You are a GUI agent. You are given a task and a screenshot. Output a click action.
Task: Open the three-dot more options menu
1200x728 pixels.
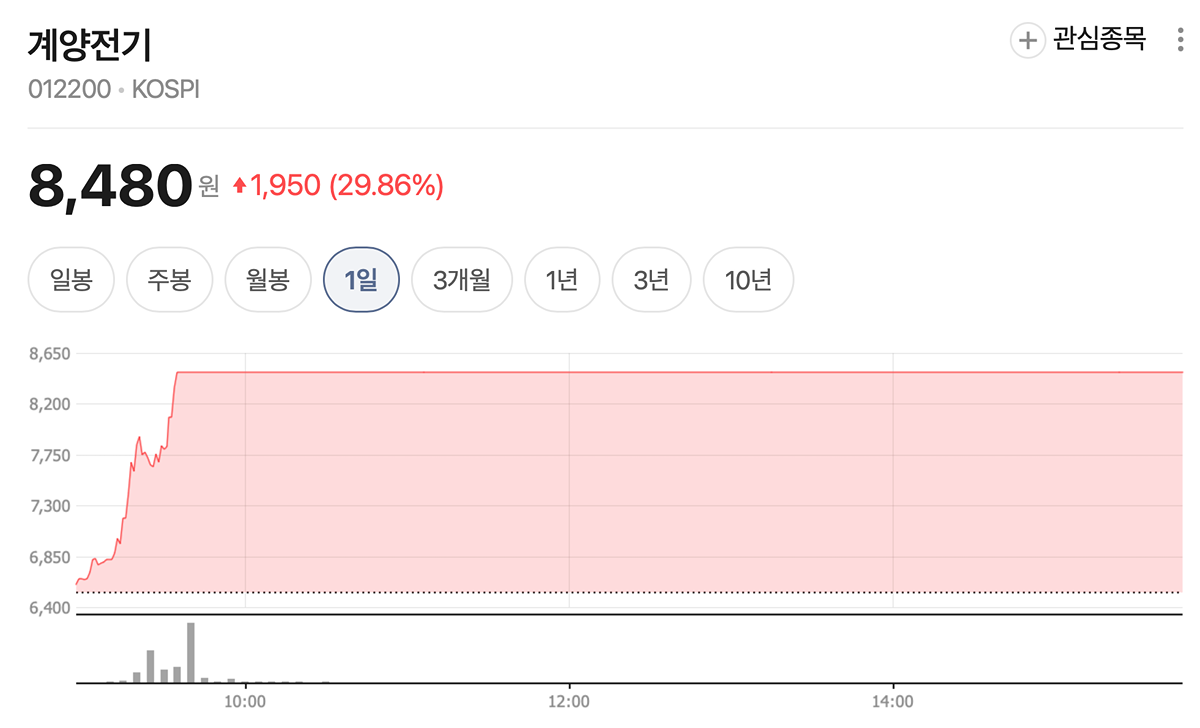(1181, 41)
